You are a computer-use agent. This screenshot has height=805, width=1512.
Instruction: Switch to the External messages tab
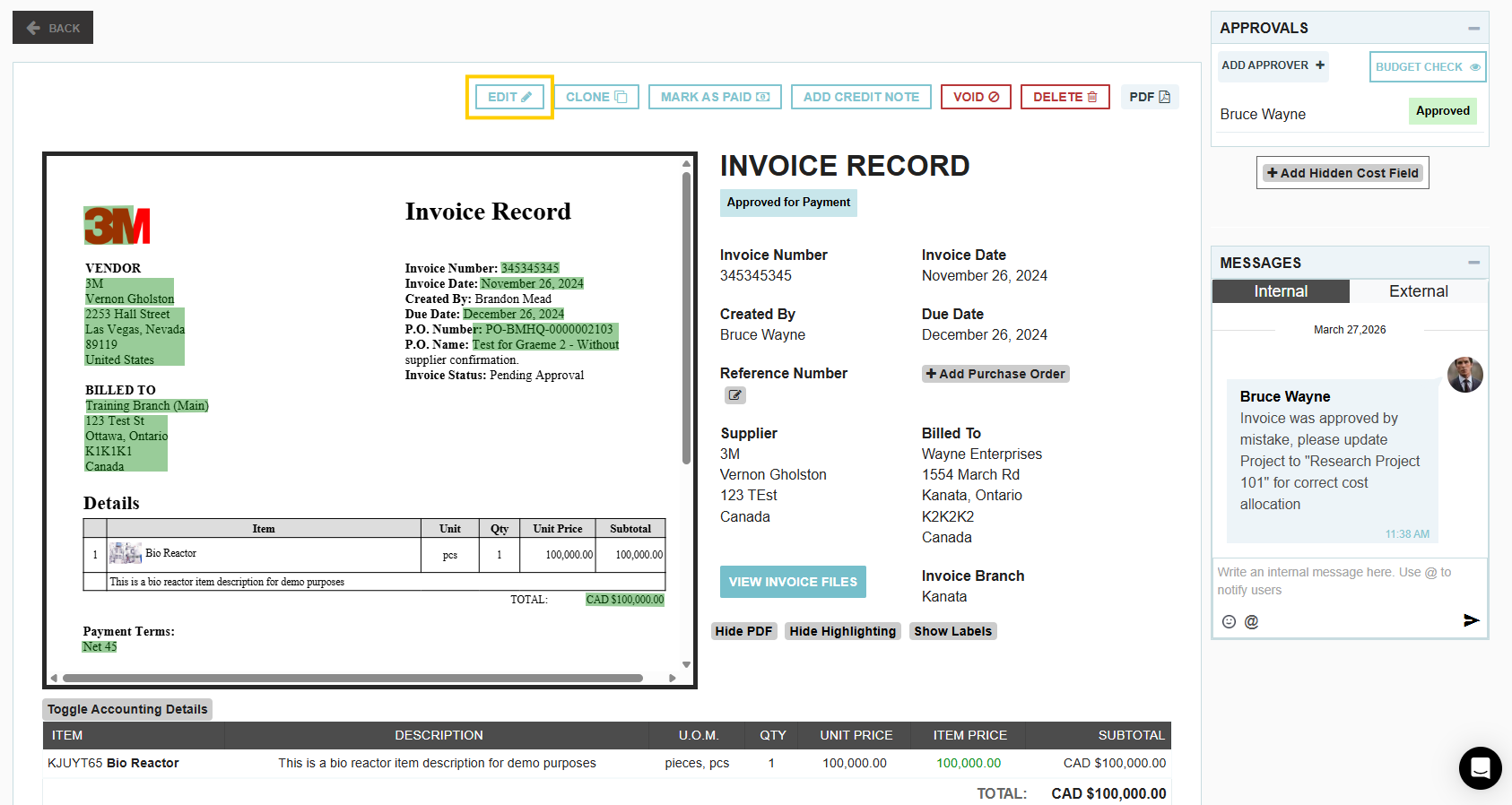click(x=1419, y=291)
